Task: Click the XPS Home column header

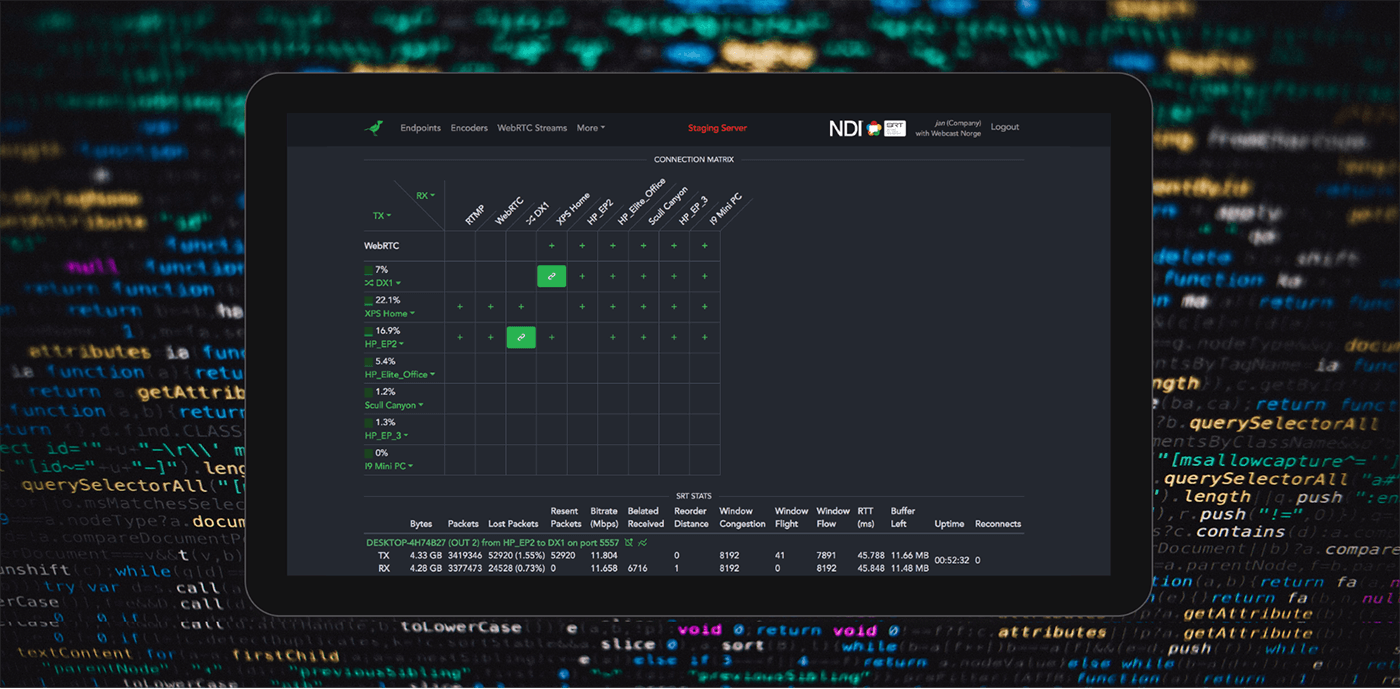Action: [x=573, y=208]
